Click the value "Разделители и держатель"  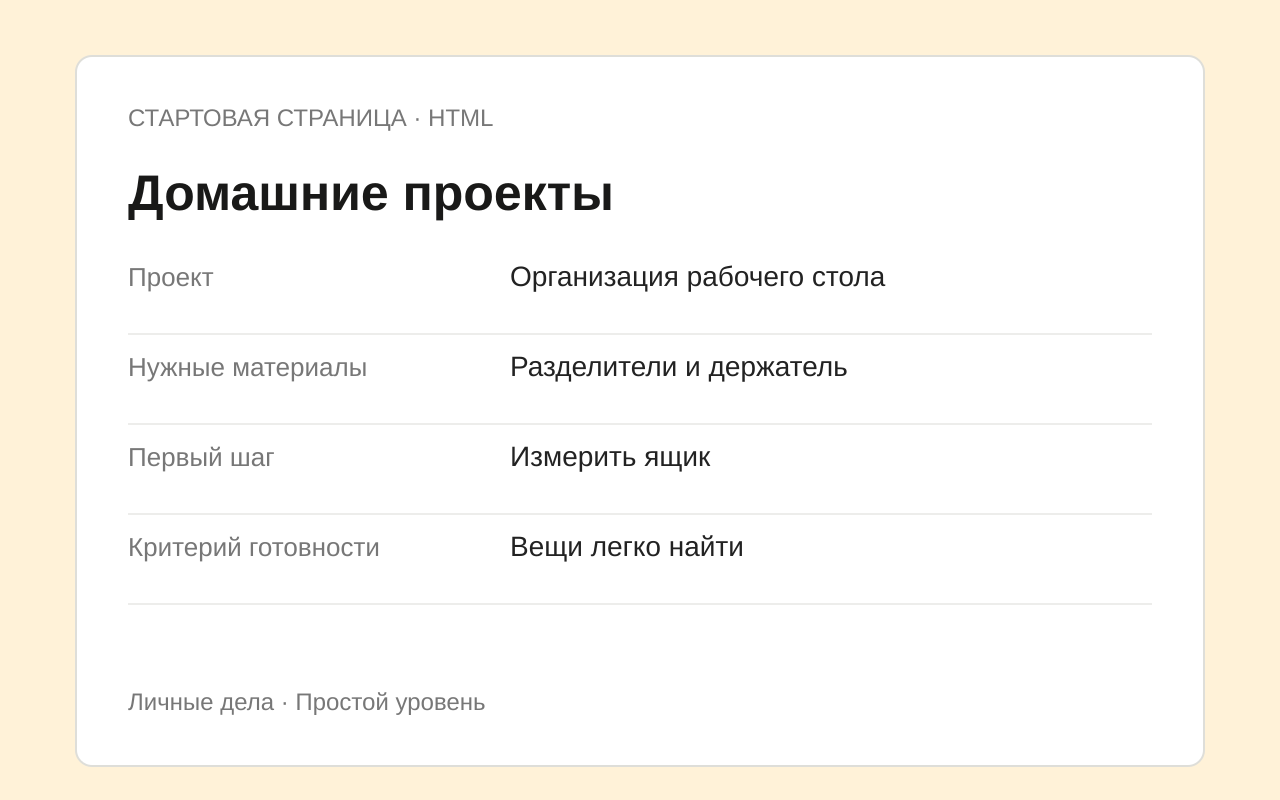pyautogui.click(x=678, y=367)
